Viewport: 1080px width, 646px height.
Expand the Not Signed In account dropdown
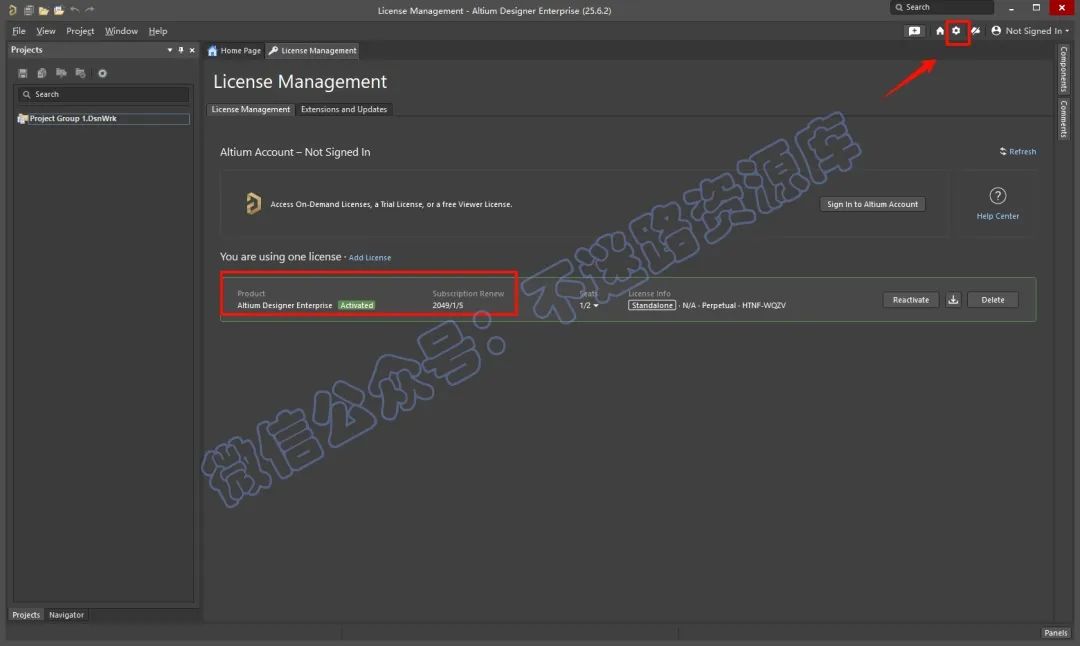pyautogui.click(x=1030, y=31)
